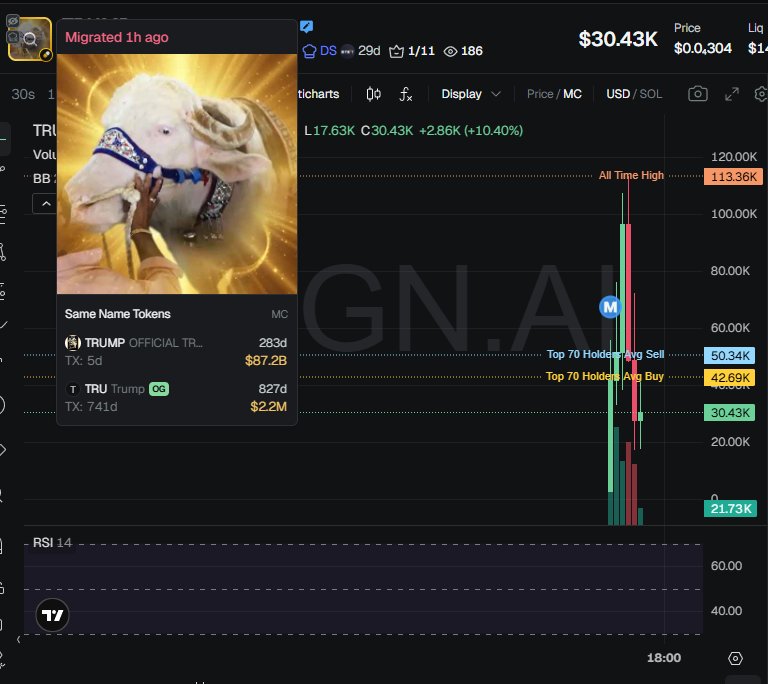Viewport: 768px width, 684px height.
Task: Click the DS chef hat icon
Action: (309, 51)
